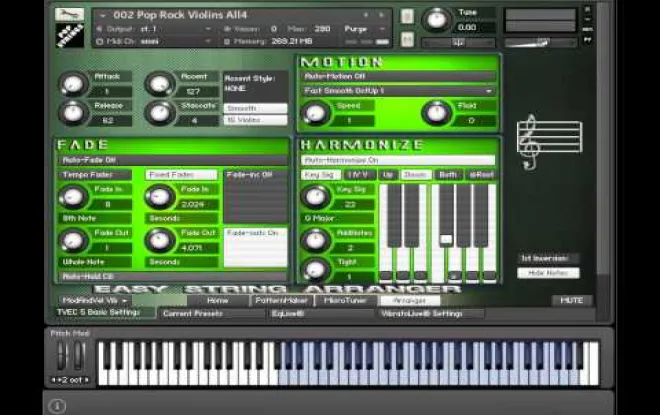Open the Midi Ch omni dropdown
Viewport: 660px width, 415px height.
tap(154, 41)
